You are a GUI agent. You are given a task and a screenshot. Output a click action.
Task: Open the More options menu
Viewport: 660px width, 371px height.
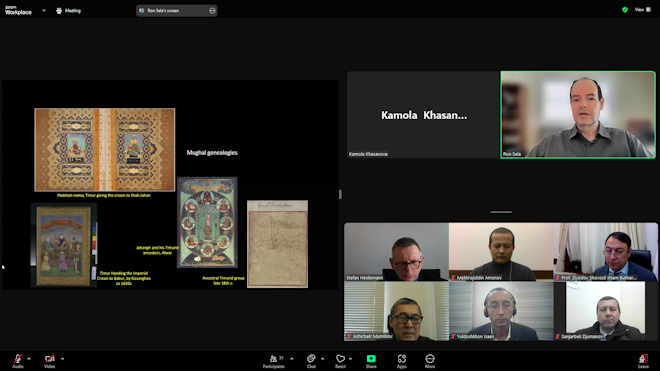430,361
